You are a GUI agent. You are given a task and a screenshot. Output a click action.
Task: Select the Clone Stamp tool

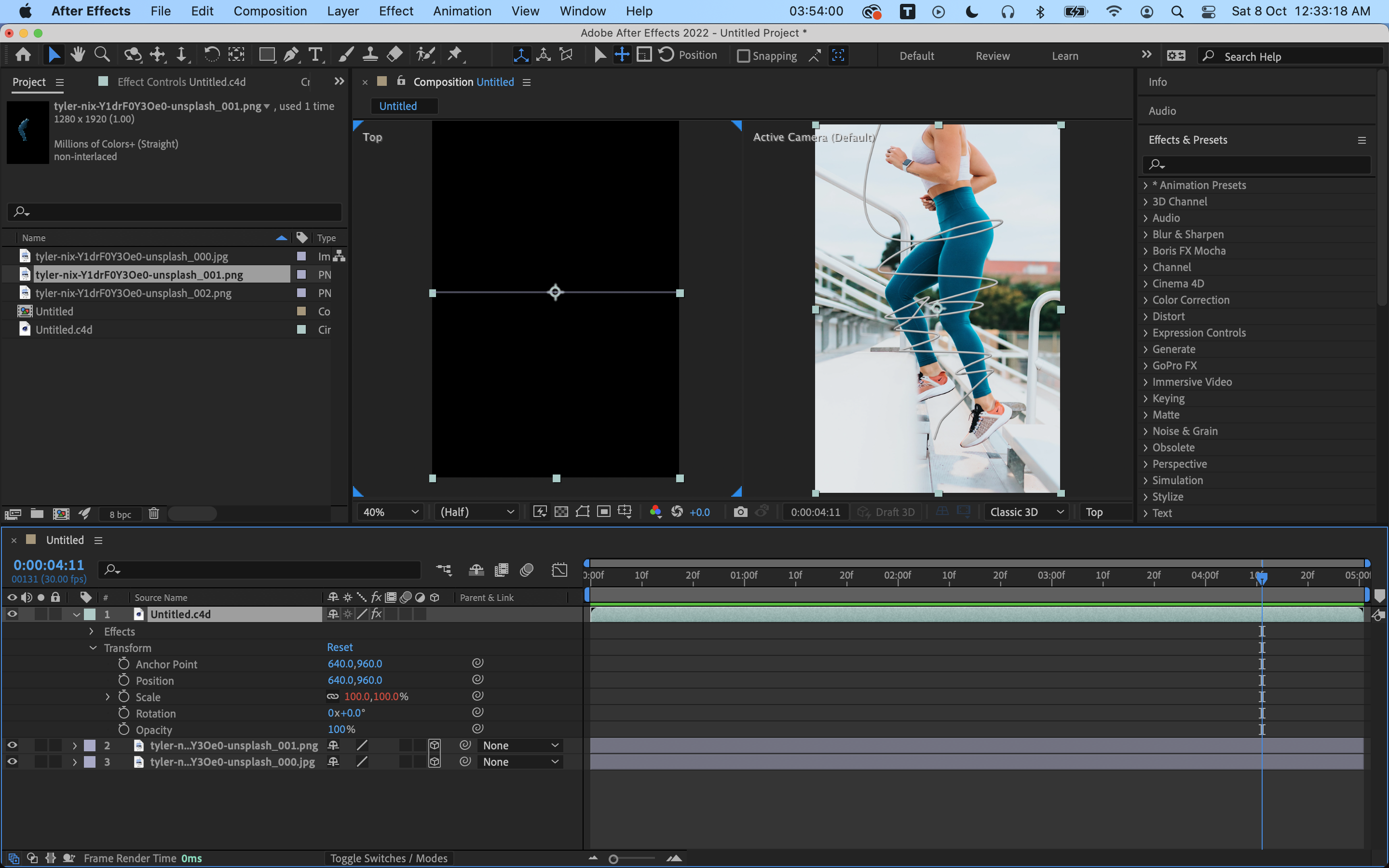(370, 54)
